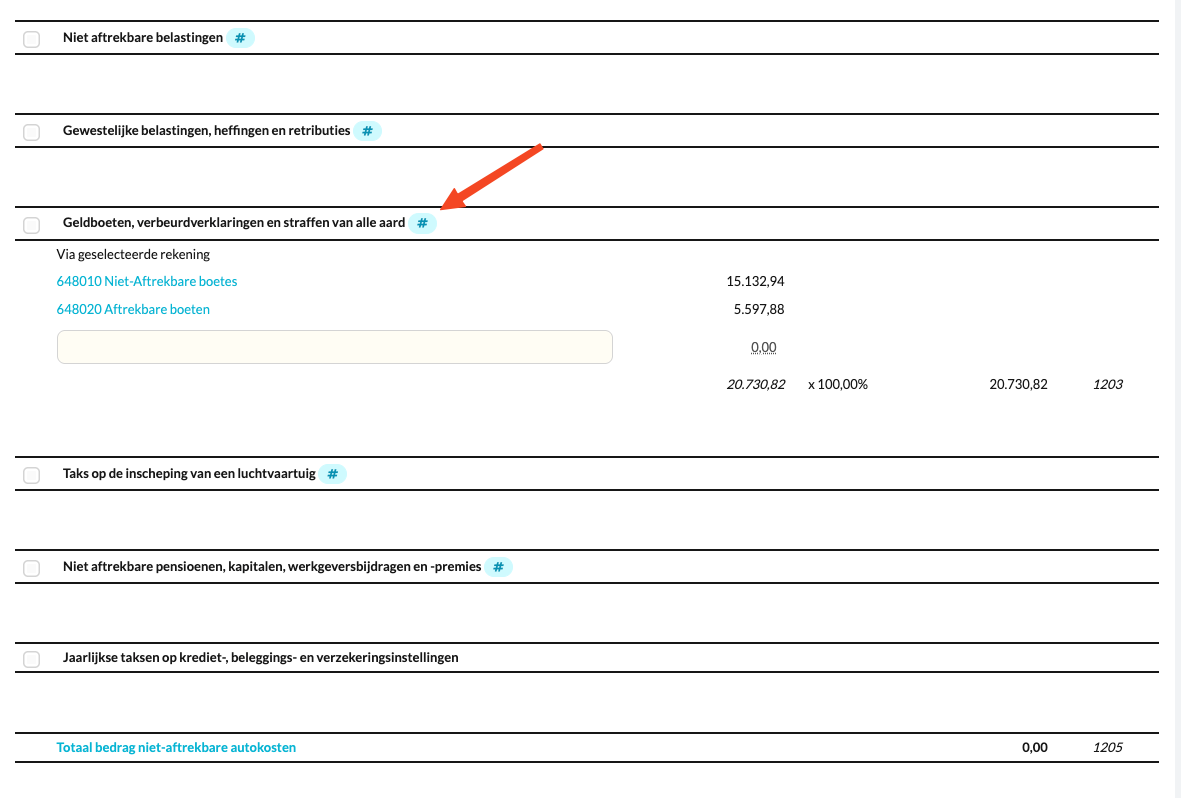The image size is (1181, 798).
Task: Click the italic subtotal 20.730,82
Action: 755,384
